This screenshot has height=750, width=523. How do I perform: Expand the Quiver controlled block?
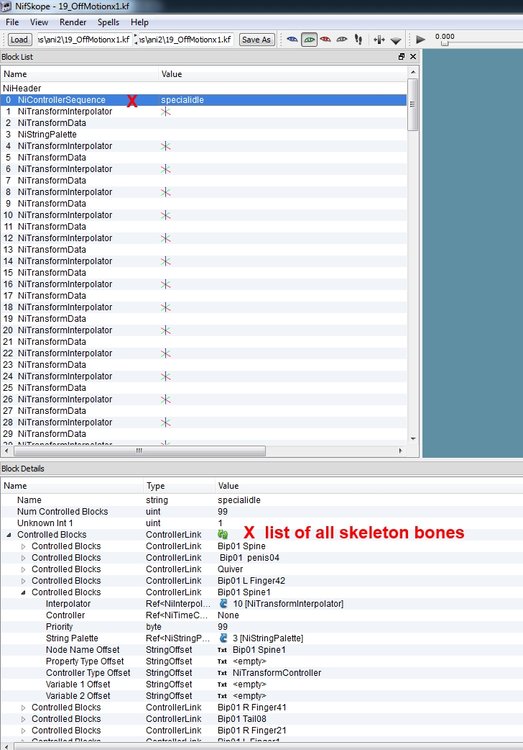(23, 569)
